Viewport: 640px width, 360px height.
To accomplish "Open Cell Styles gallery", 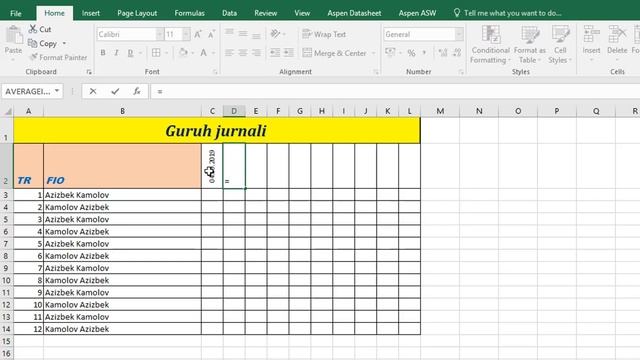I will coord(560,44).
